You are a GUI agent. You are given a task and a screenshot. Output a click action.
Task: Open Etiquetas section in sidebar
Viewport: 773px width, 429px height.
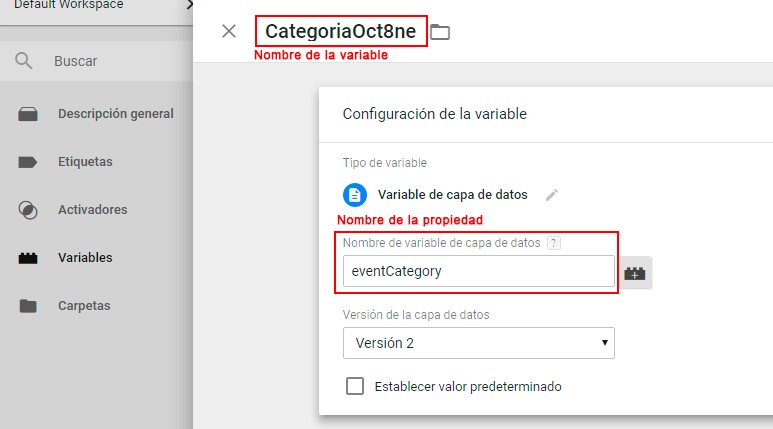pos(85,162)
